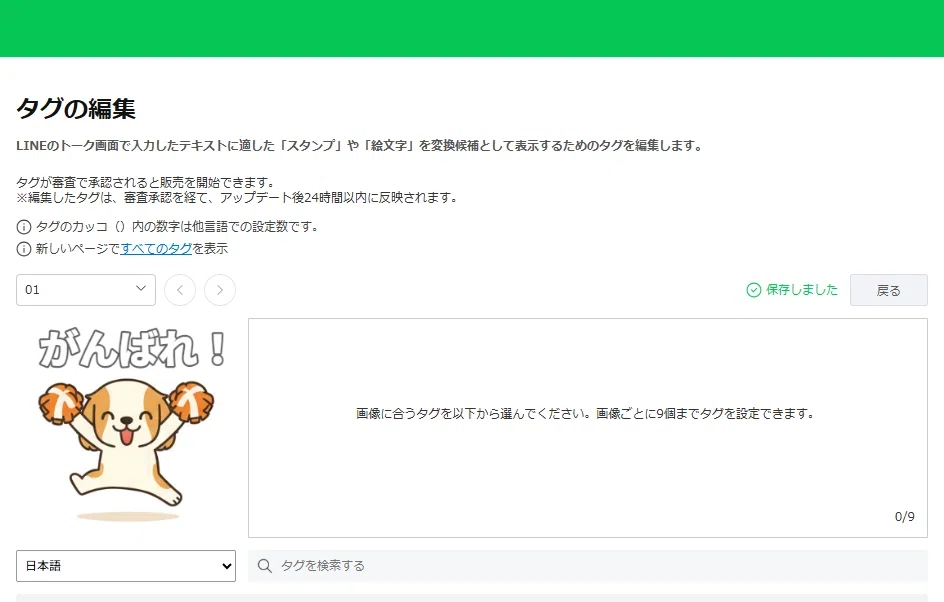Click the タグの編集 heading
The width and height of the screenshot is (944, 602).
[x=76, y=109]
